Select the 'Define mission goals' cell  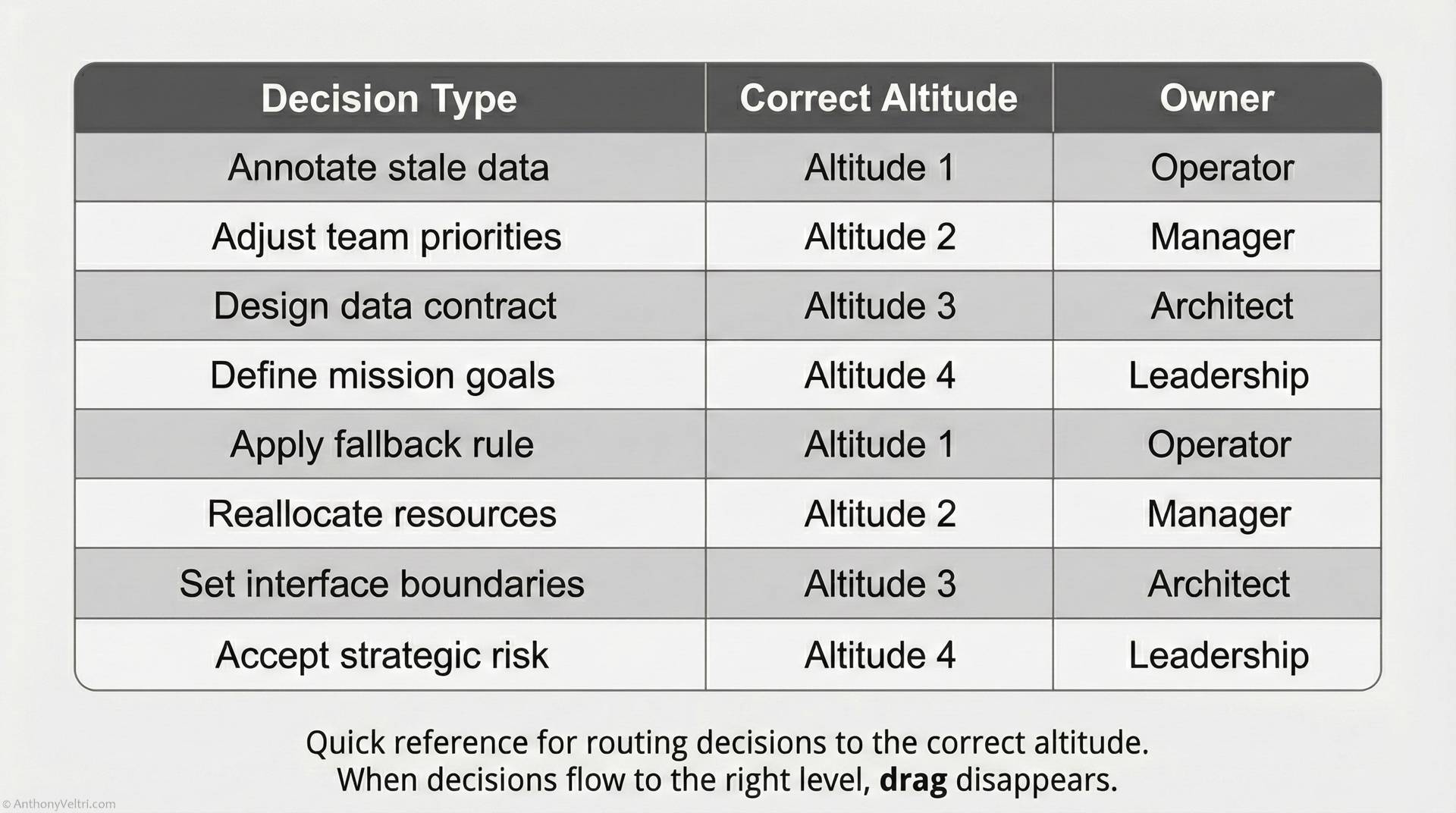tap(383, 375)
